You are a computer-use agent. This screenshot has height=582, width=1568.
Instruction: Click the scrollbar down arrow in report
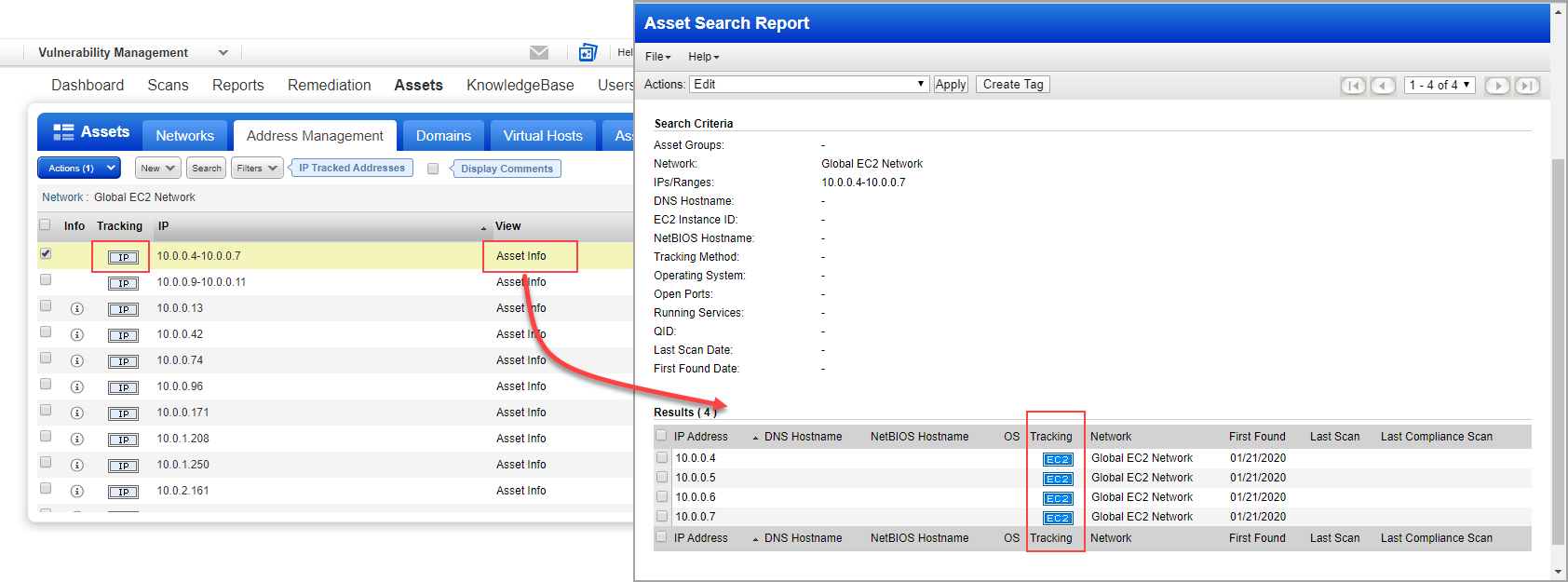[x=1559, y=572]
